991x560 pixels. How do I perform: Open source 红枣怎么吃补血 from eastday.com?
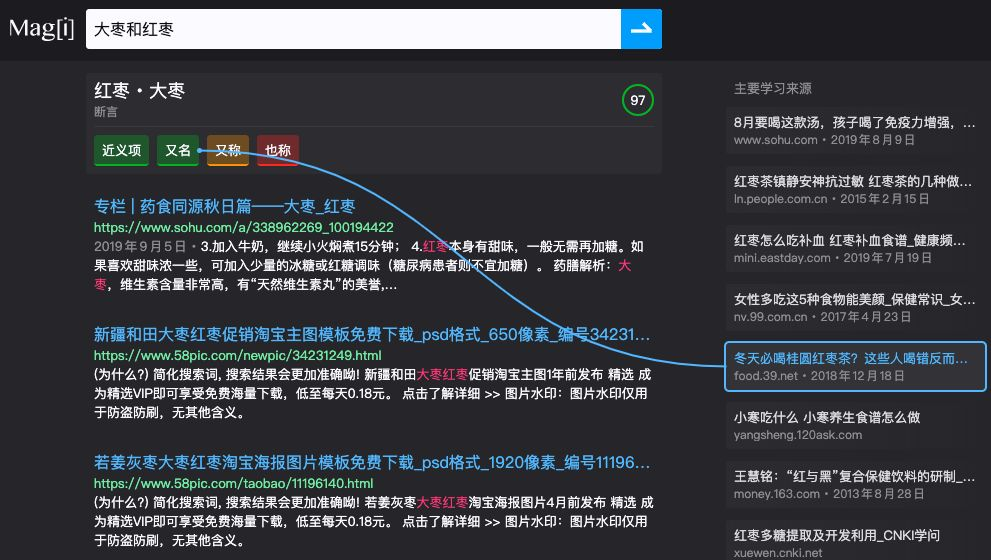pyautogui.click(x=854, y=249)
